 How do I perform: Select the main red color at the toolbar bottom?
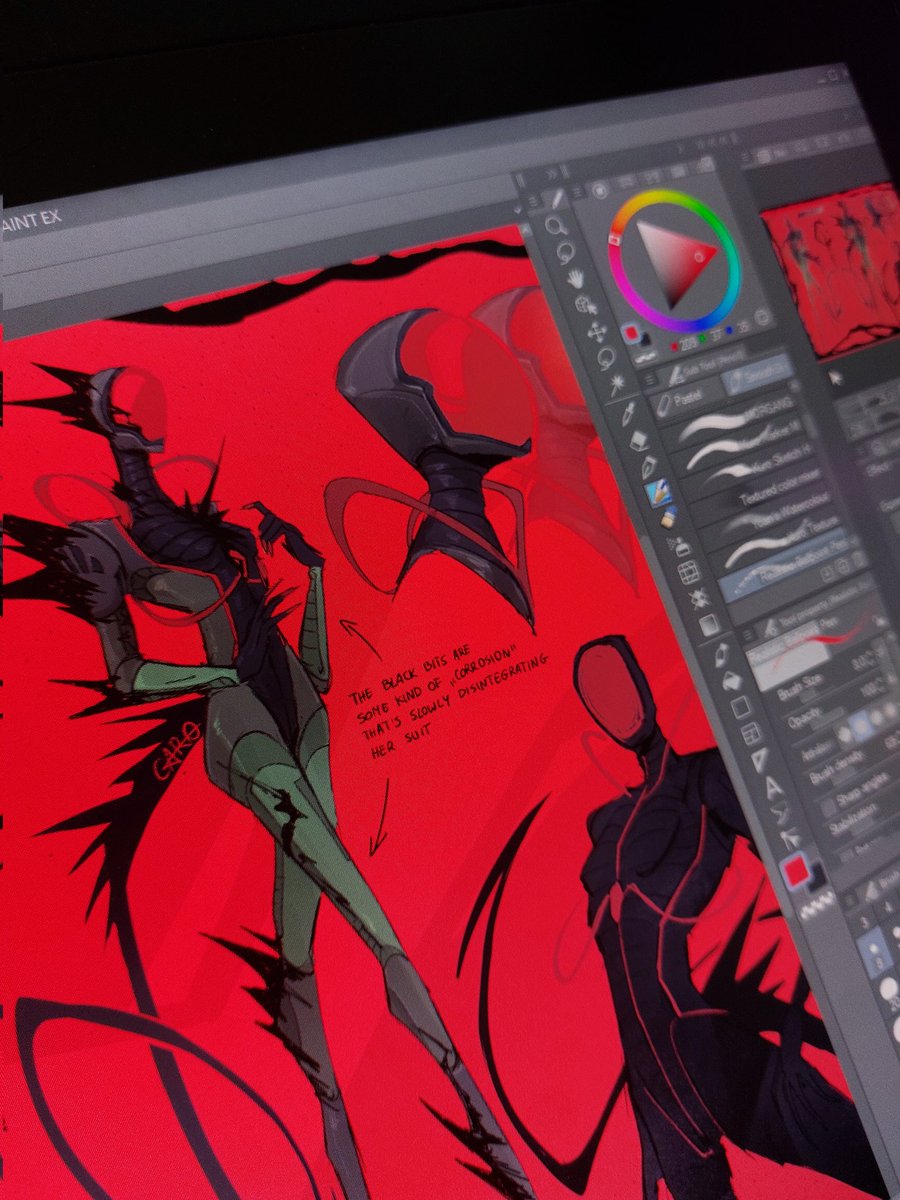[795, 869]
